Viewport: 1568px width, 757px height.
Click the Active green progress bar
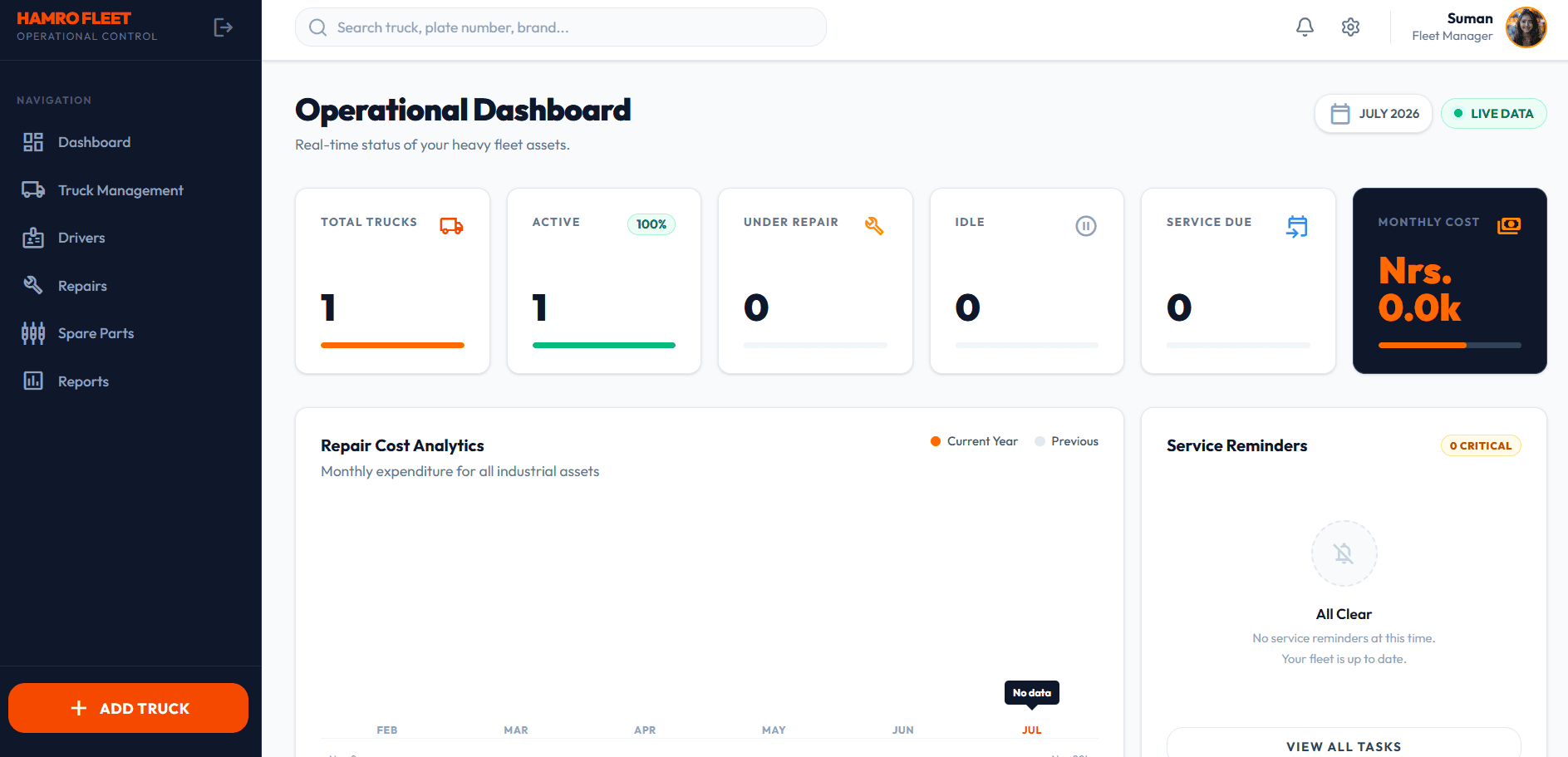(604, 345)
